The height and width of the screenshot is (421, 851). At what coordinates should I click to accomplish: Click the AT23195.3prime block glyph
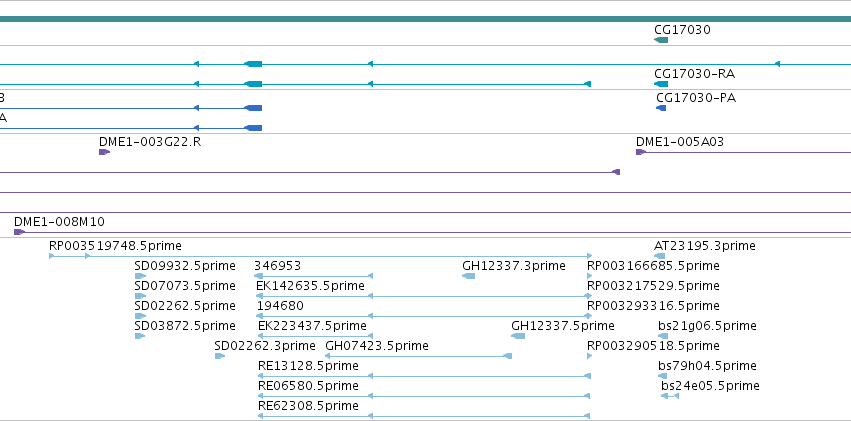coord(659,256)
